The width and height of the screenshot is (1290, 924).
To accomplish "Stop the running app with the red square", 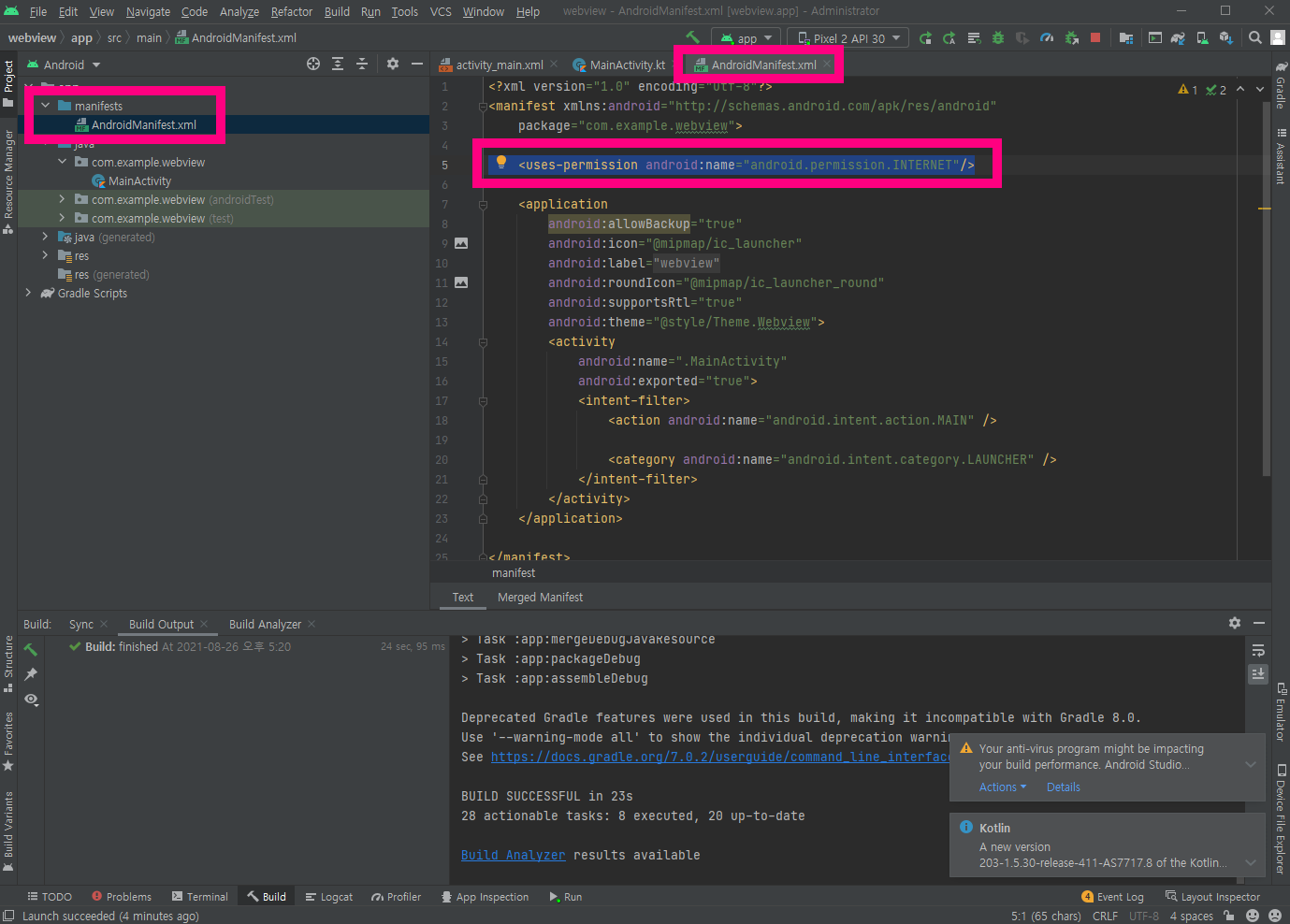I will pyautogui.click(x=1095, y=38).
